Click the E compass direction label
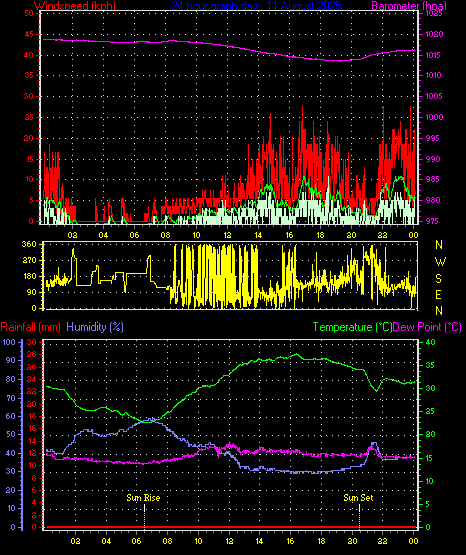Screen dimensions: 466x555 click(x=438, y=294)
